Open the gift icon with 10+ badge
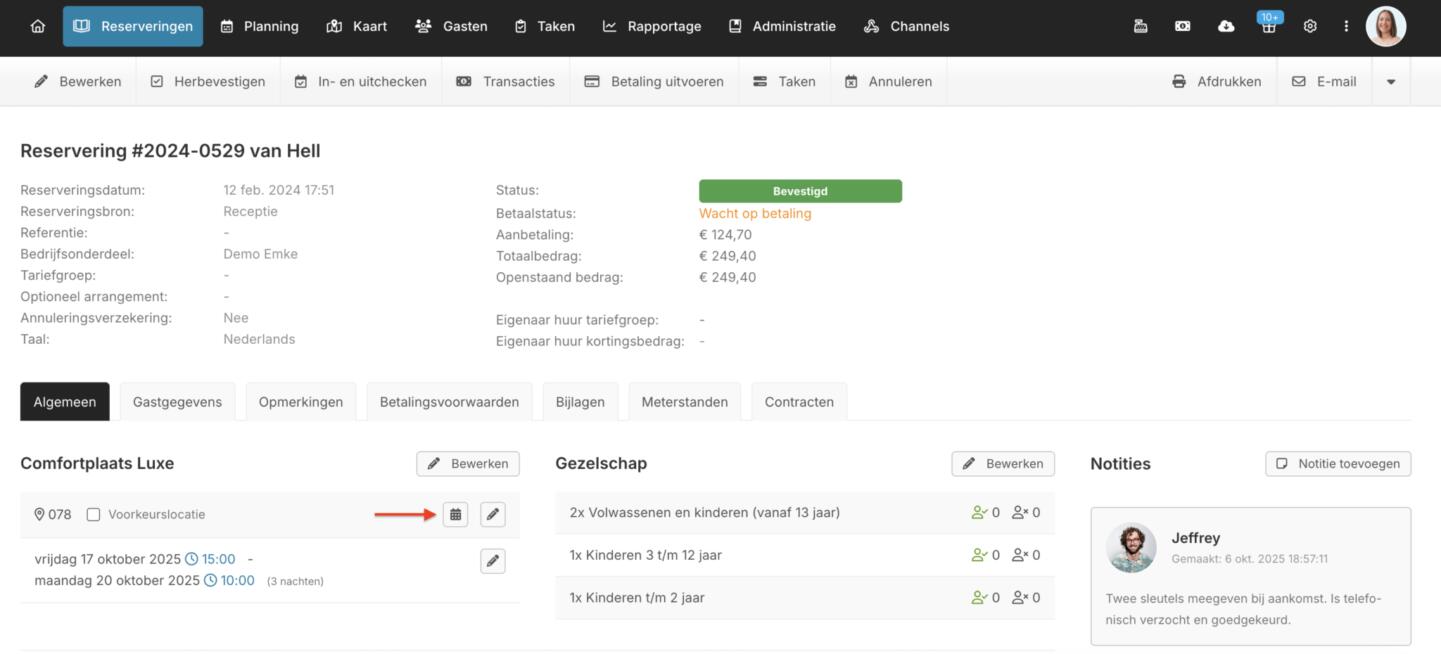 [1269, 27]
